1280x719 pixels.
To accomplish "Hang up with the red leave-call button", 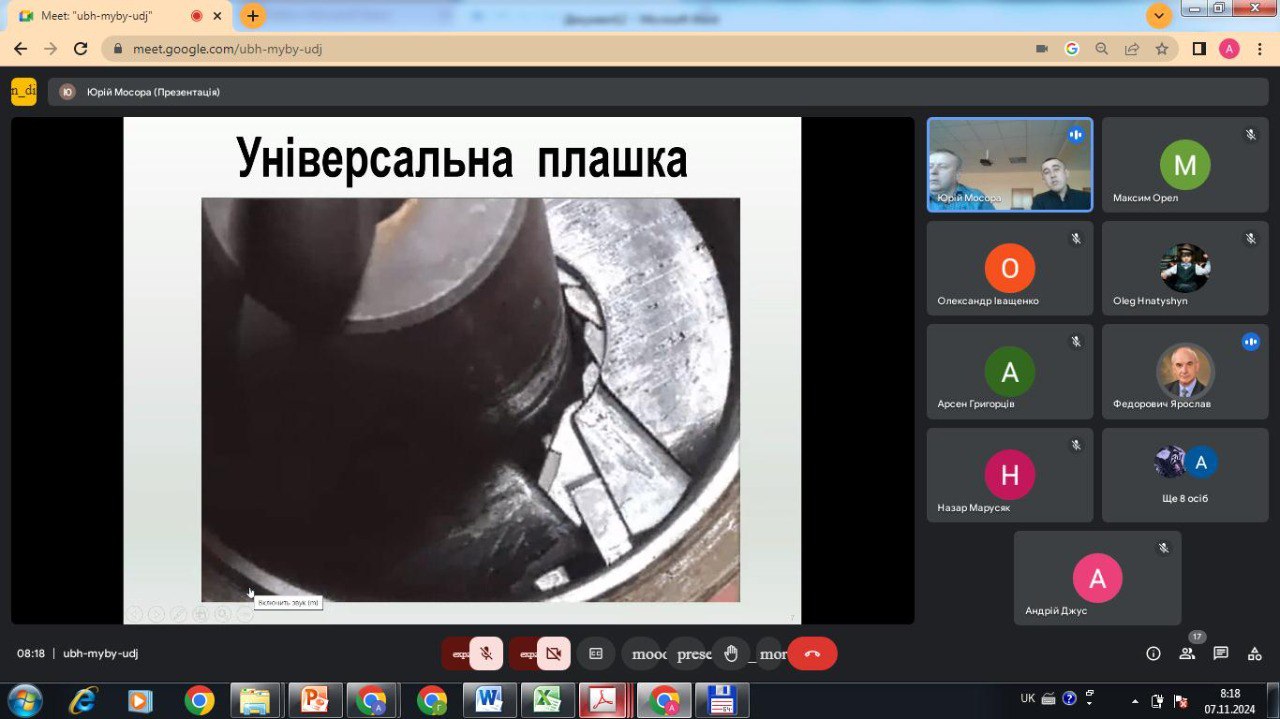I will tap(812, 654).
